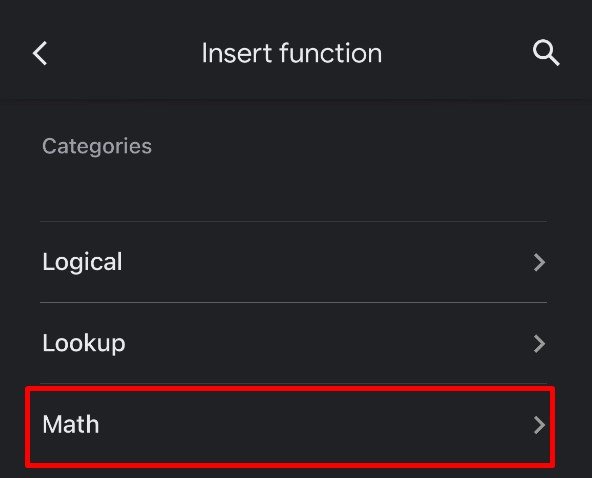Tap the chevron icon beside Lookup
This screenshot has height=478, width=592.
pyautogui.click(x=540, y=344)
